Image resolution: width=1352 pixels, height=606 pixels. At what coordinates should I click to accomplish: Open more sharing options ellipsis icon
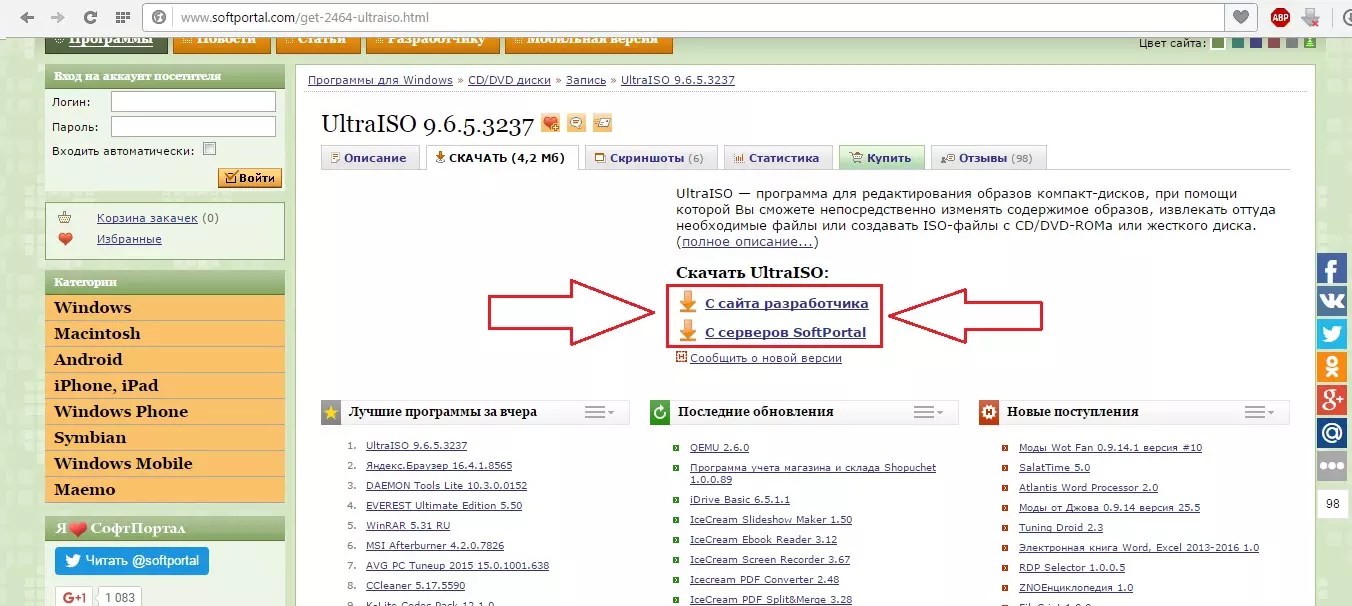pos(1332,465)
